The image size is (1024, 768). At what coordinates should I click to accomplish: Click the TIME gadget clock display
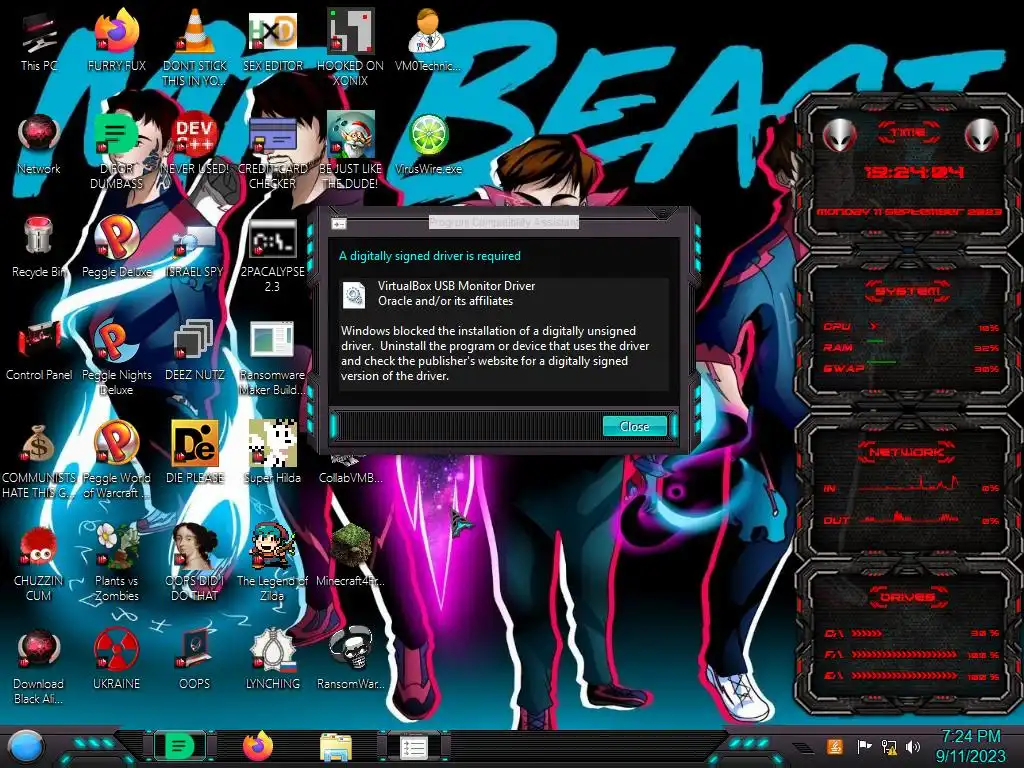tap(914, 172)
